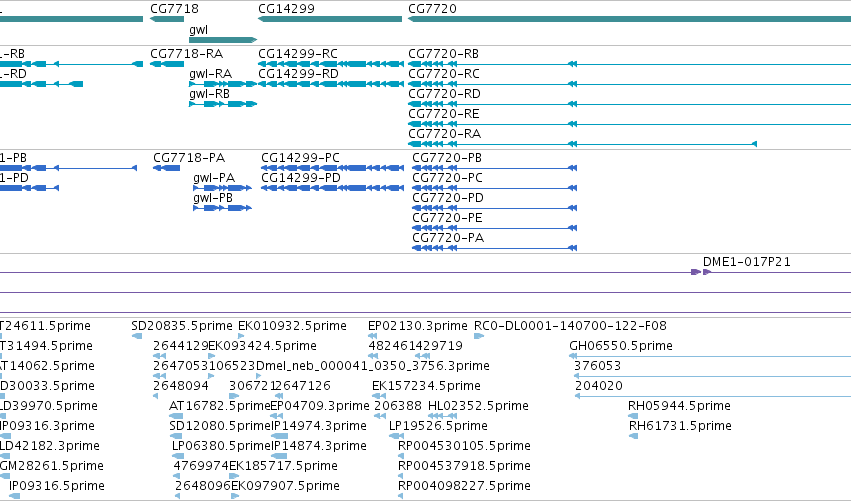Click the CG14299-PD protein label
Screen dimensions: 851x501
[x=301, y=178]
